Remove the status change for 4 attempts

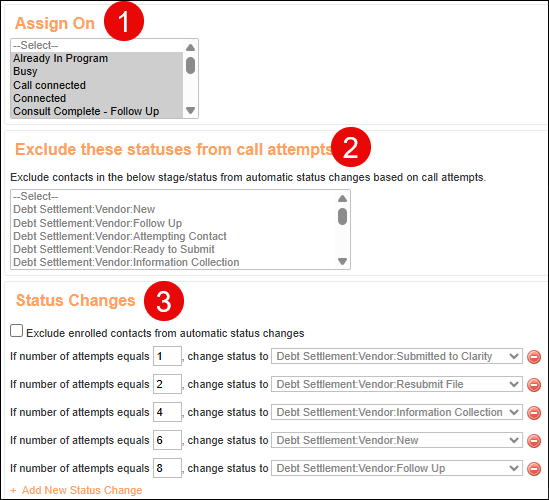[534, 413]
